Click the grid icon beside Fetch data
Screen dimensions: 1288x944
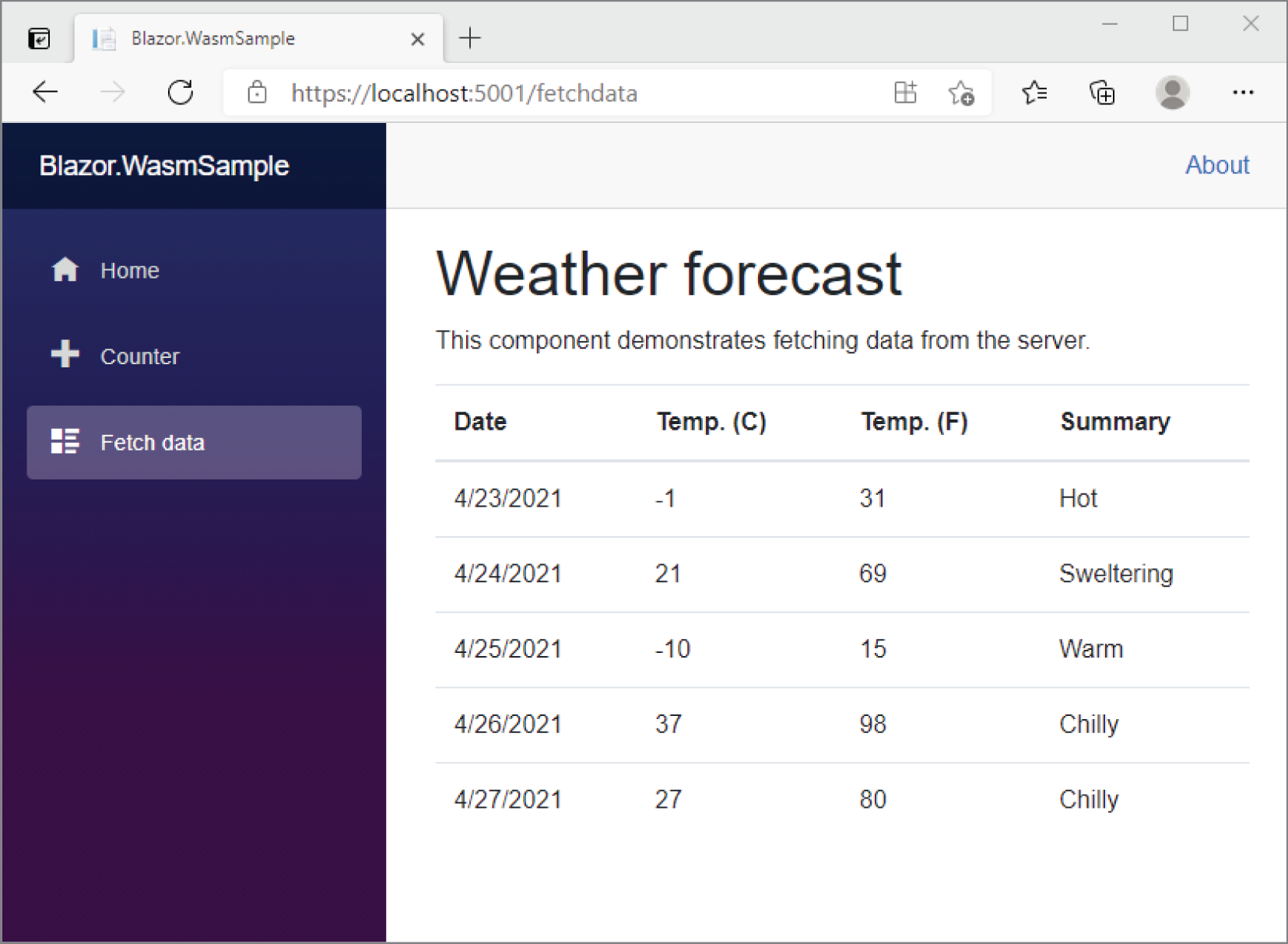pos(65,441)
